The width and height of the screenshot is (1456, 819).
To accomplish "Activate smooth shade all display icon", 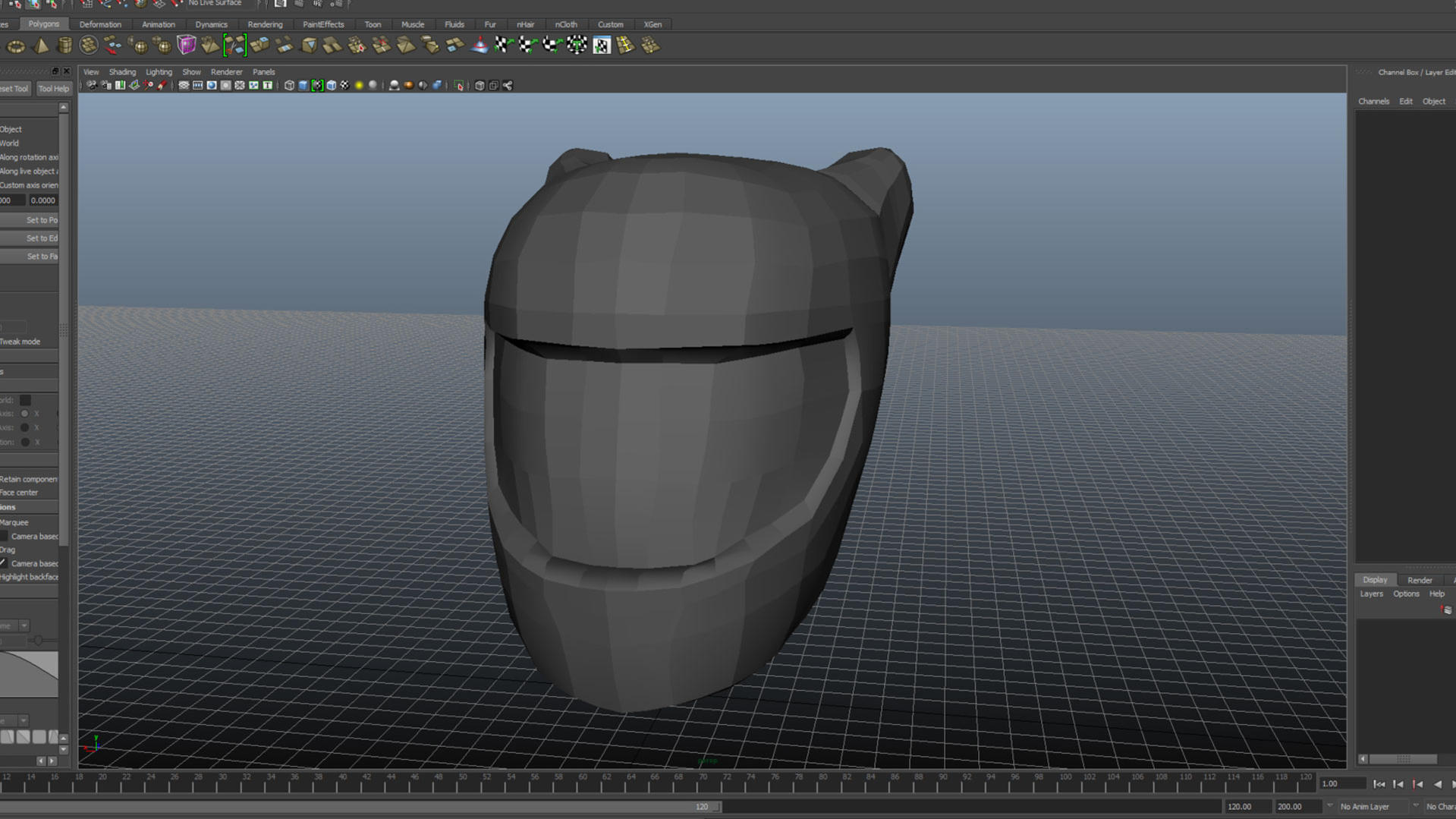I will point(302,85).
